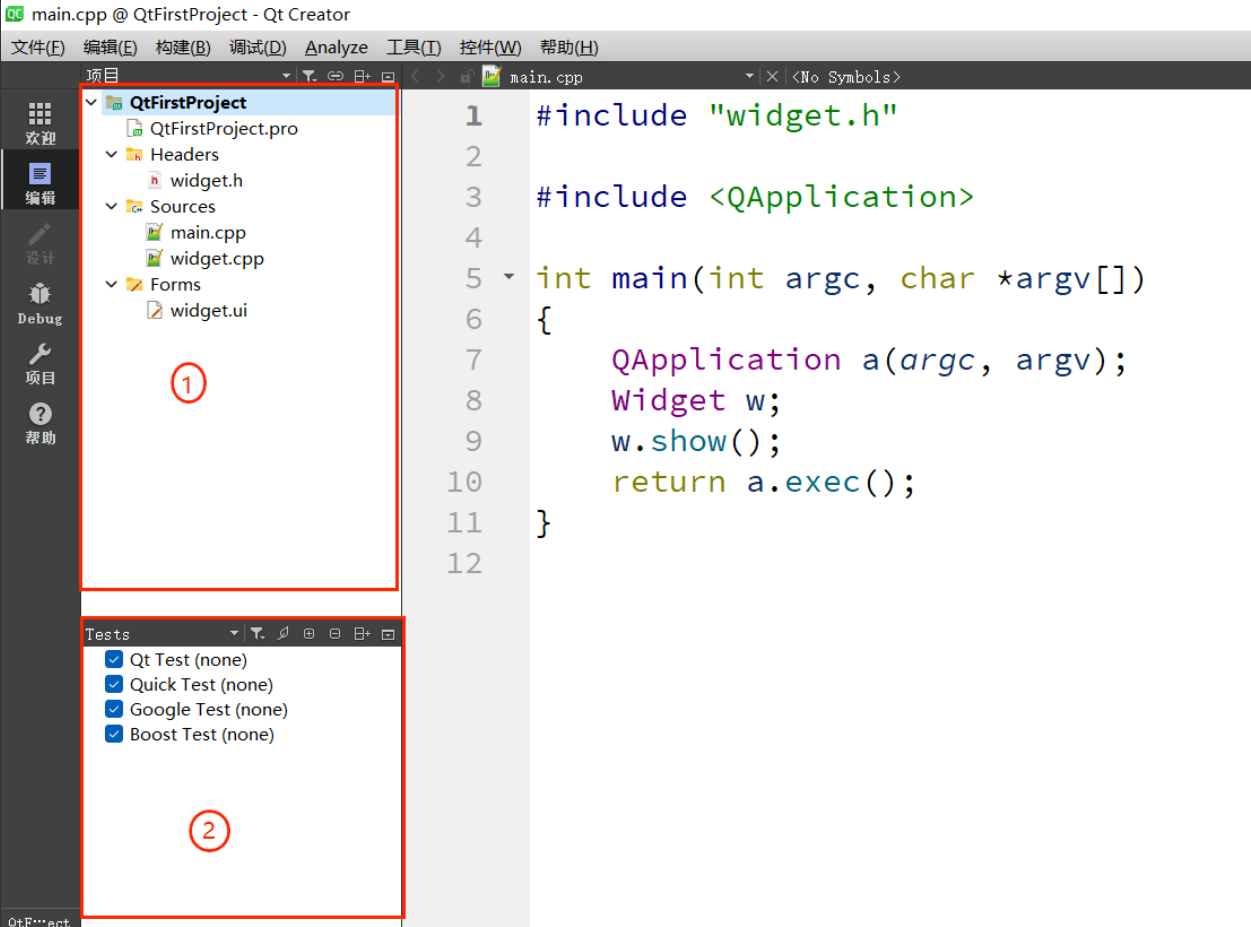
Task: Collapse the Headers folder arrow
Action: (x=112, y=154)
